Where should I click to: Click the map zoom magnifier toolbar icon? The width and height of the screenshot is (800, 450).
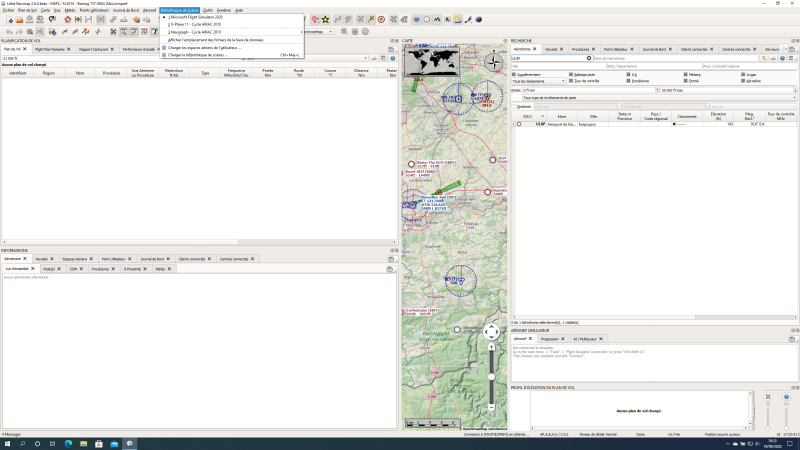[x=344, y=32]
